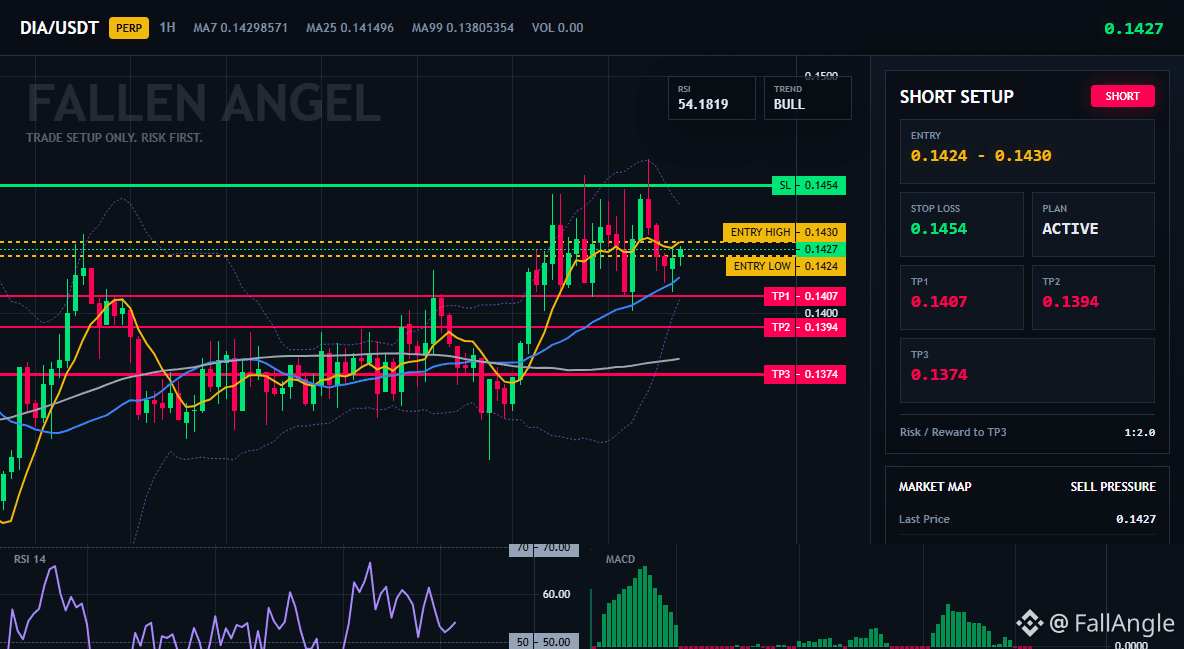The width and height of the screenshot is (1184, 649).
Task: Click the TP1 0.1407 card in setup panel
Action: [961, 297]
